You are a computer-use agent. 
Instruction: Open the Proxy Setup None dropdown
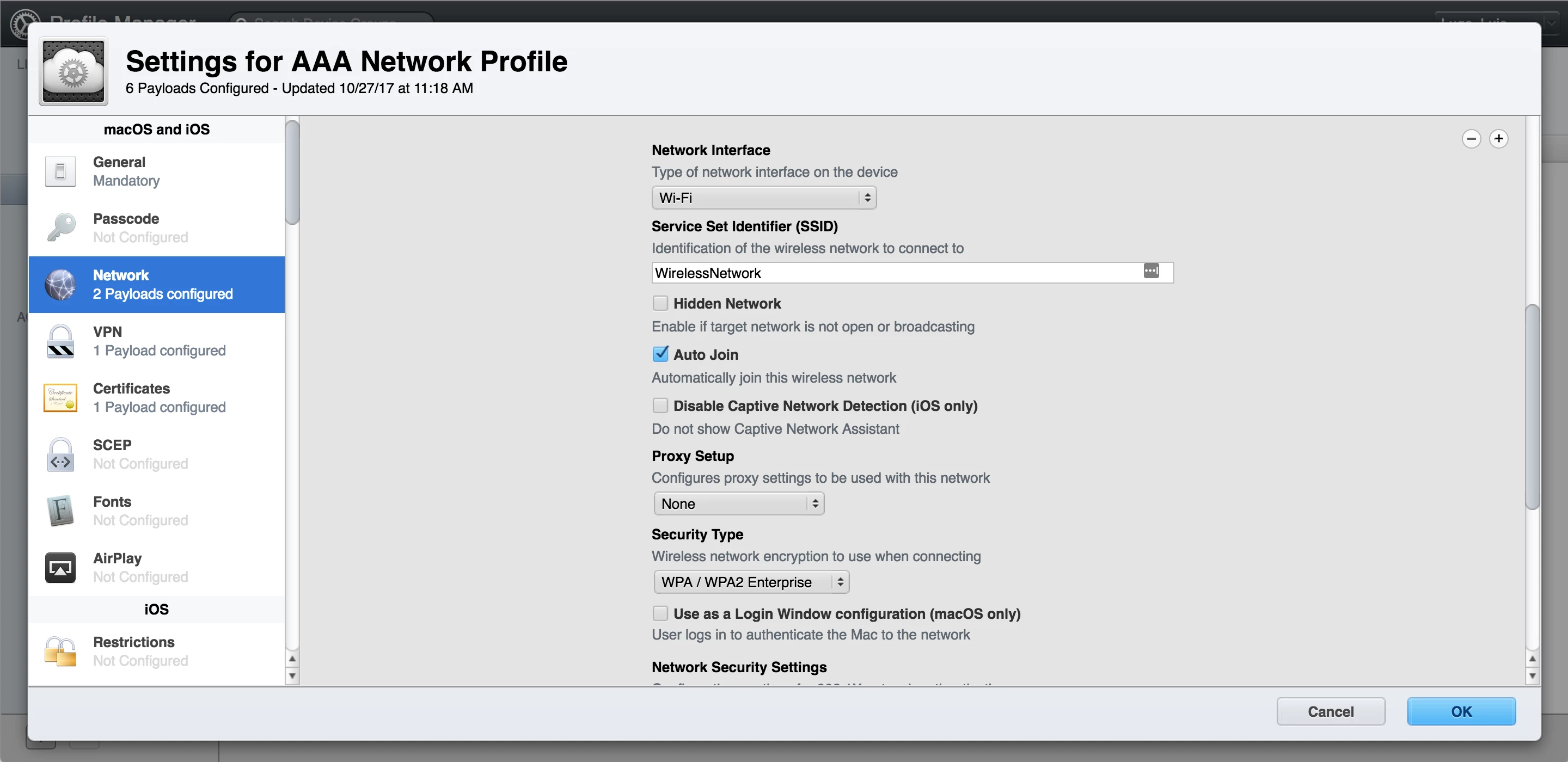coord(738,504)
